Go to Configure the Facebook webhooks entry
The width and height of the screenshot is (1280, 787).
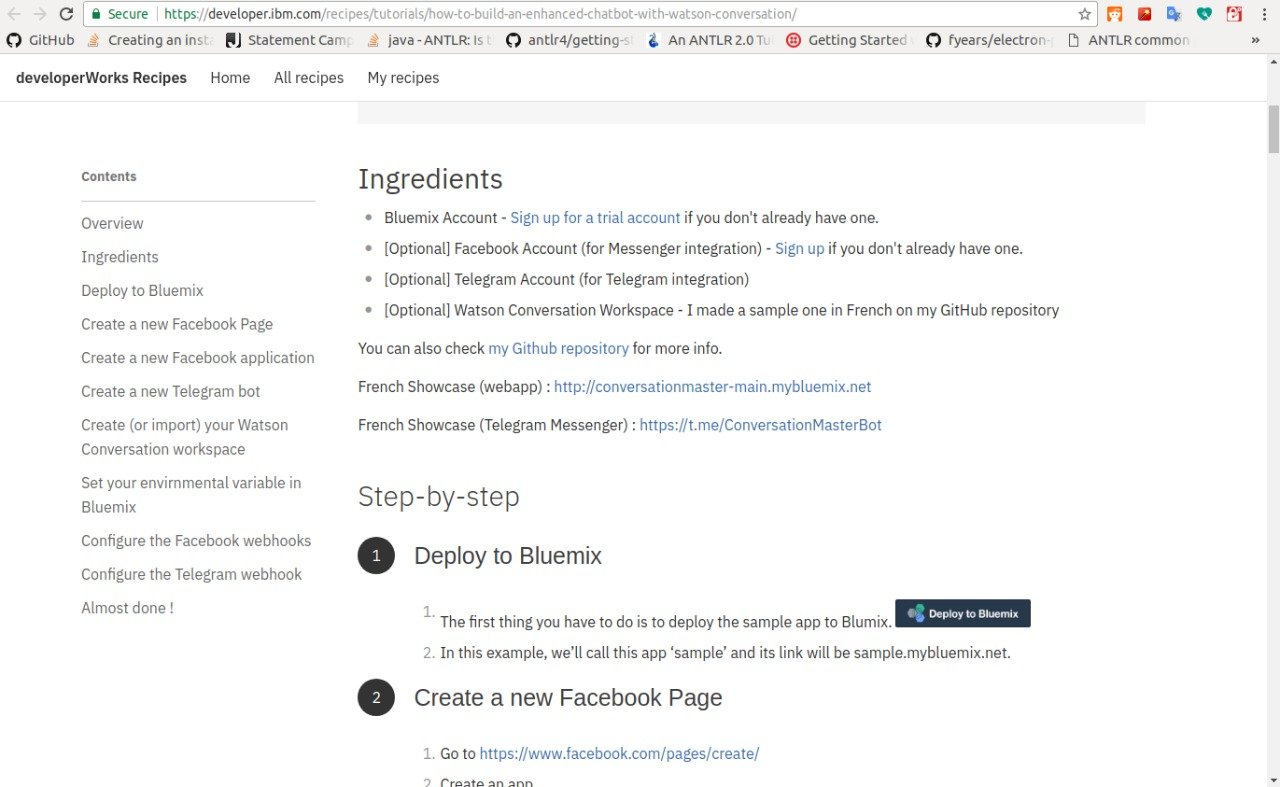(196, 541)
